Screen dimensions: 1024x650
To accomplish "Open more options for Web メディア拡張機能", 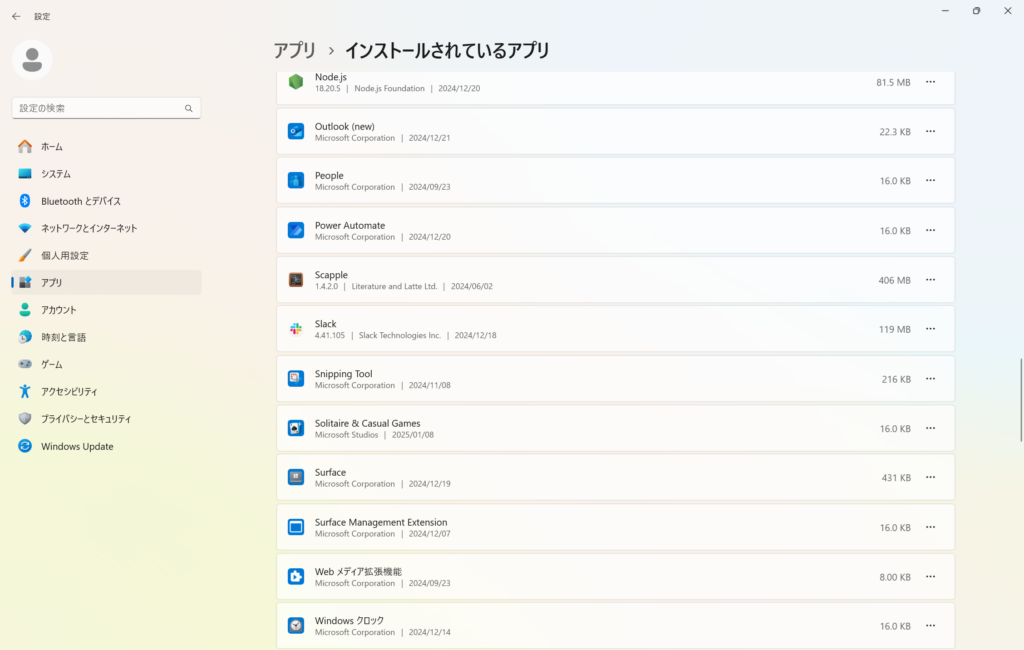I will click(x=931, y=576).
